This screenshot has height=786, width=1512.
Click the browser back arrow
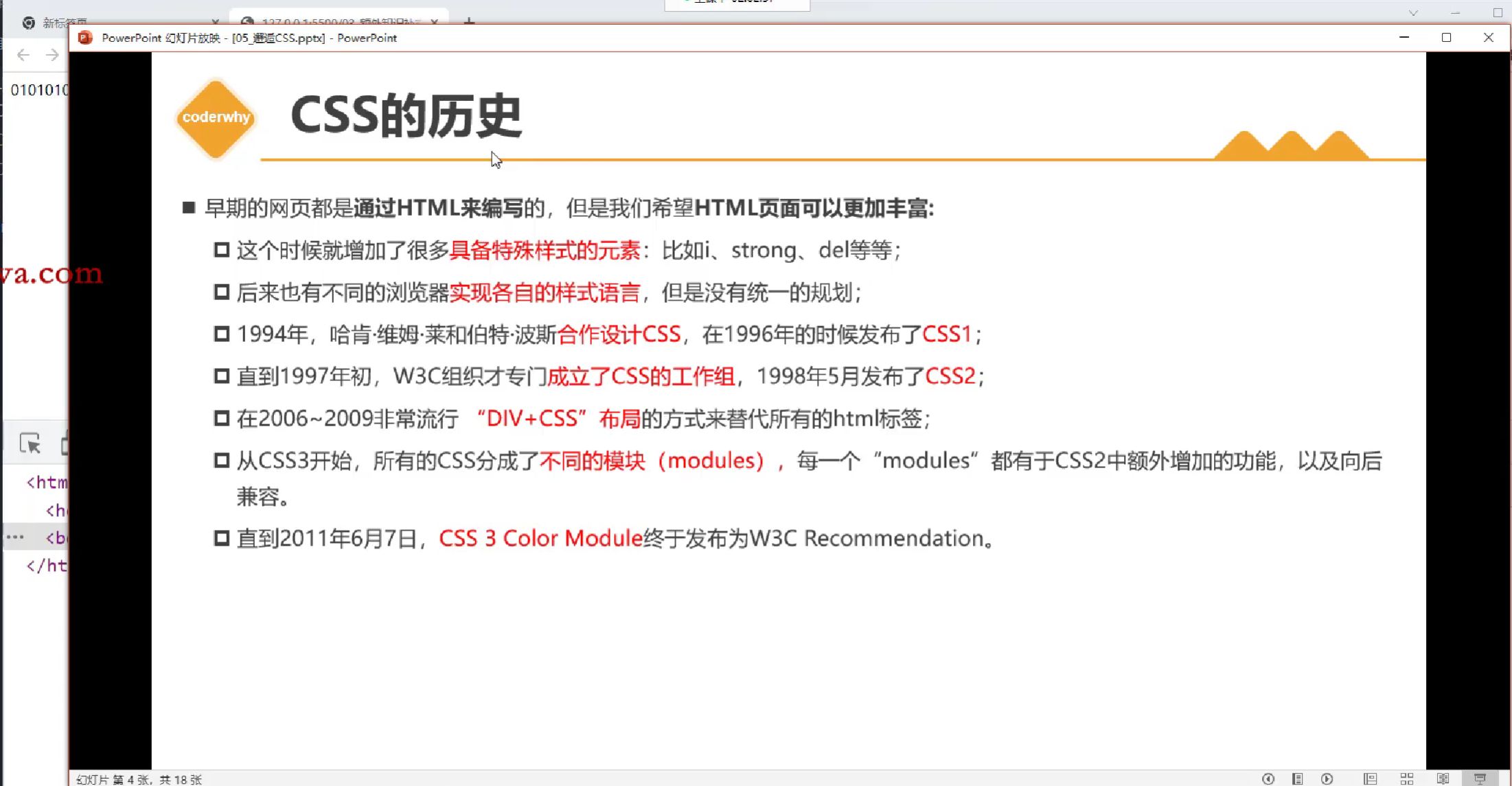coord(23,55)
